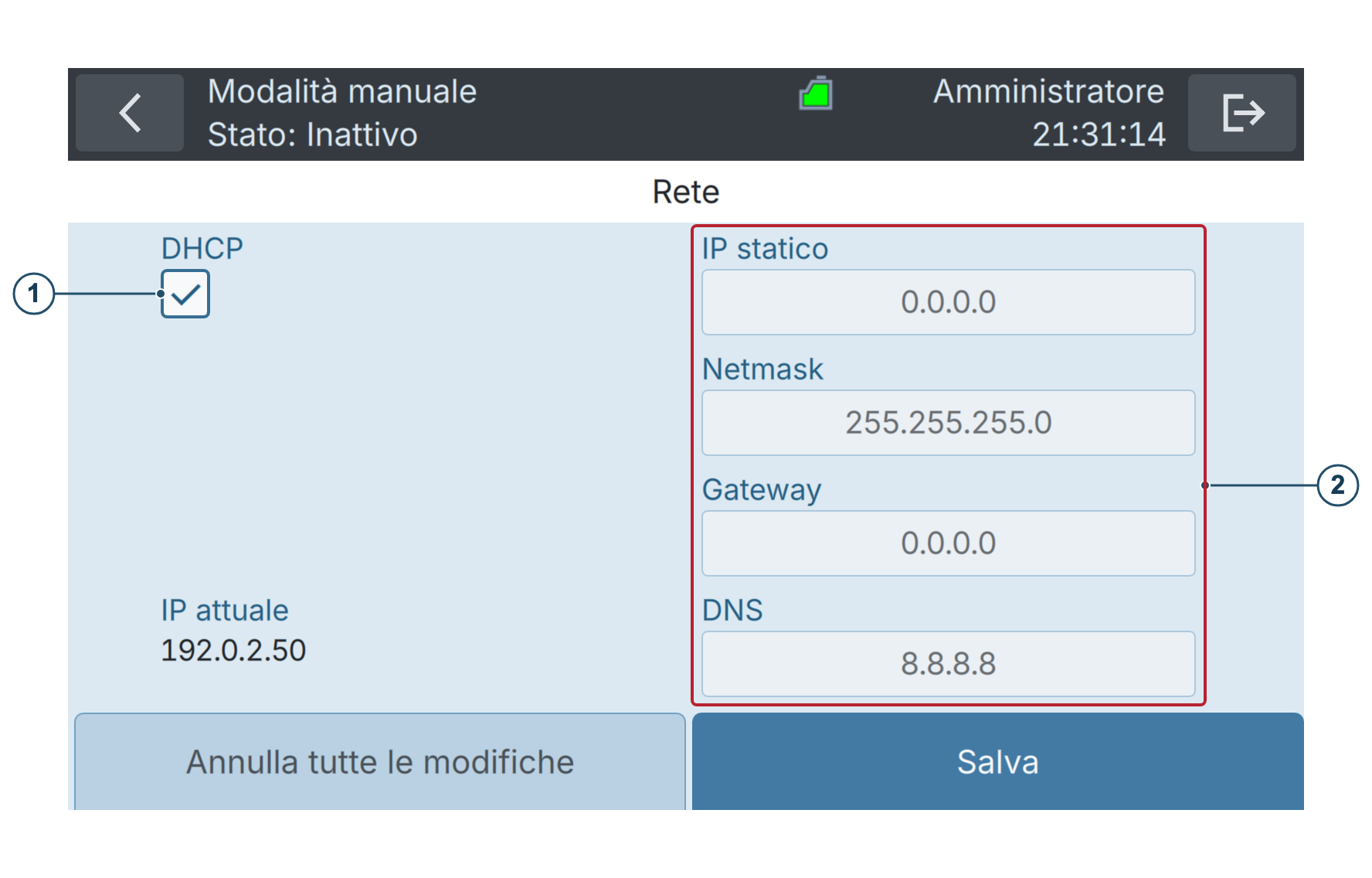Edit the Netmask field

[949, 423]
